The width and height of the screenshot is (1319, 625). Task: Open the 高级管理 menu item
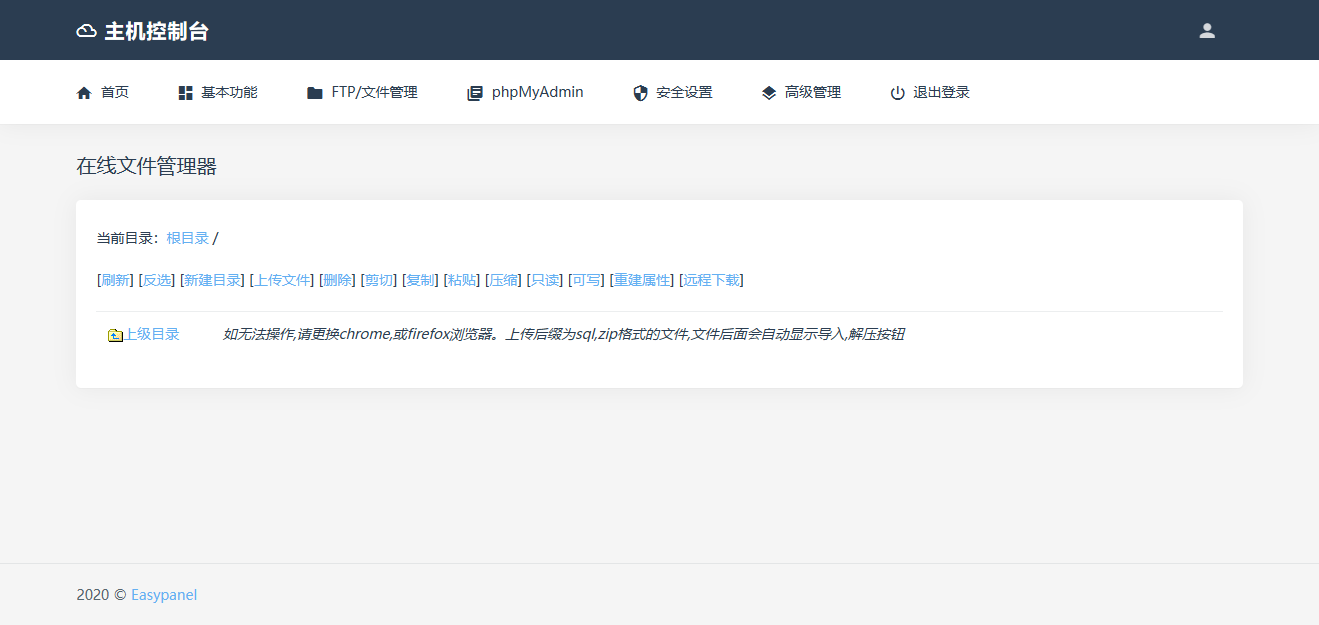pyautogui.click(x=812, y=92)
